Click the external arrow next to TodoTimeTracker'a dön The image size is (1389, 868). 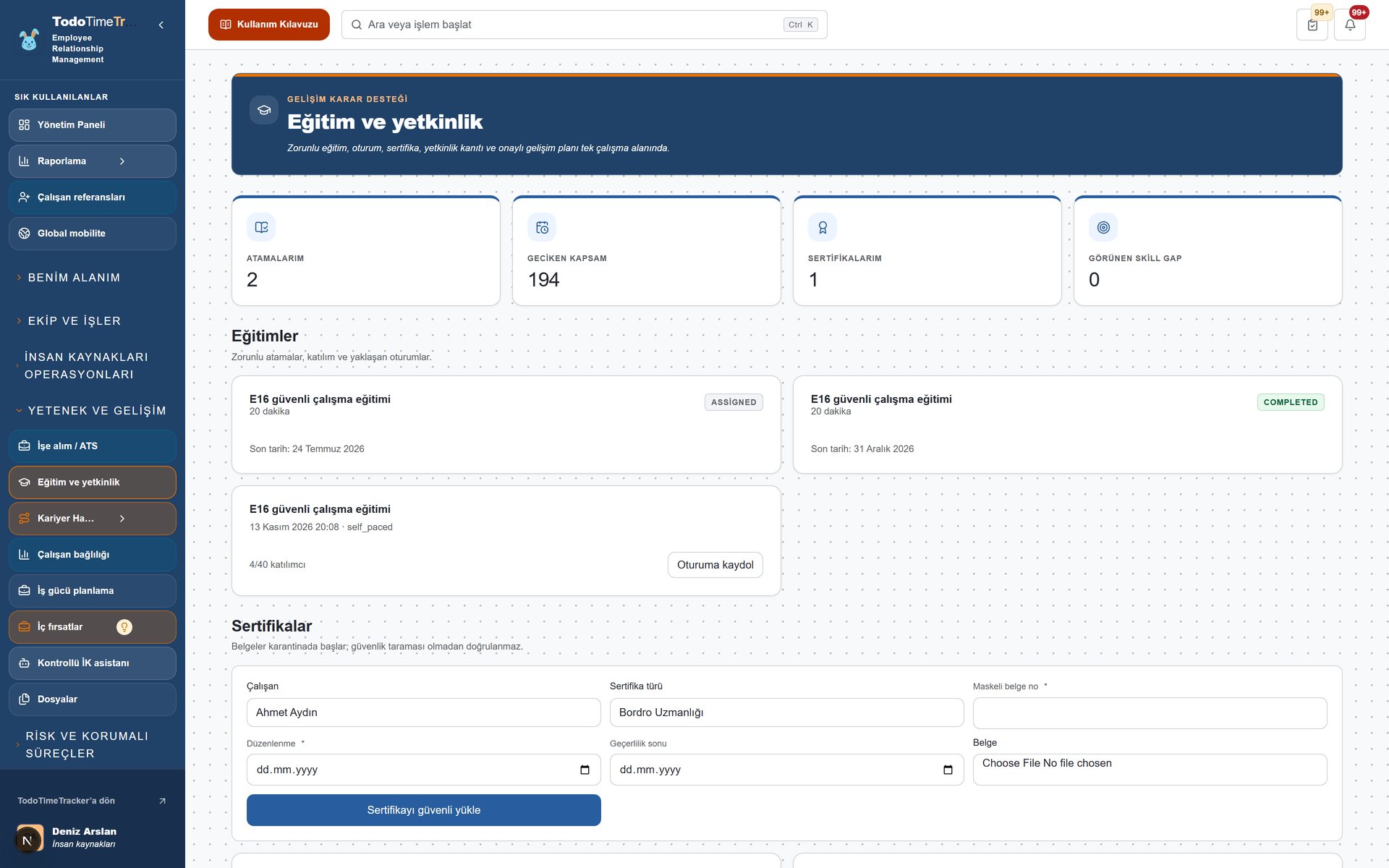click(x=162, y=801)
